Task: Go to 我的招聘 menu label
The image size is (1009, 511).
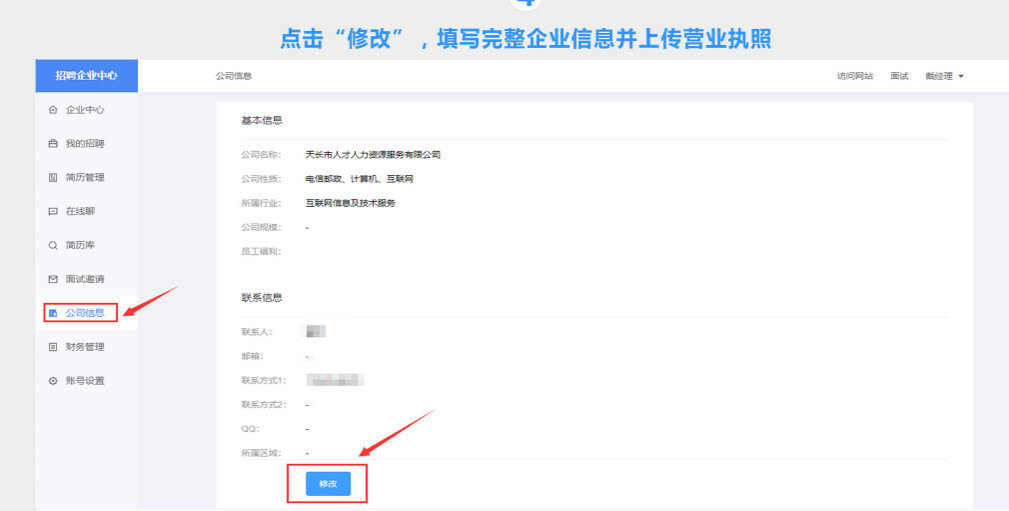Action: tap(85, 144)
